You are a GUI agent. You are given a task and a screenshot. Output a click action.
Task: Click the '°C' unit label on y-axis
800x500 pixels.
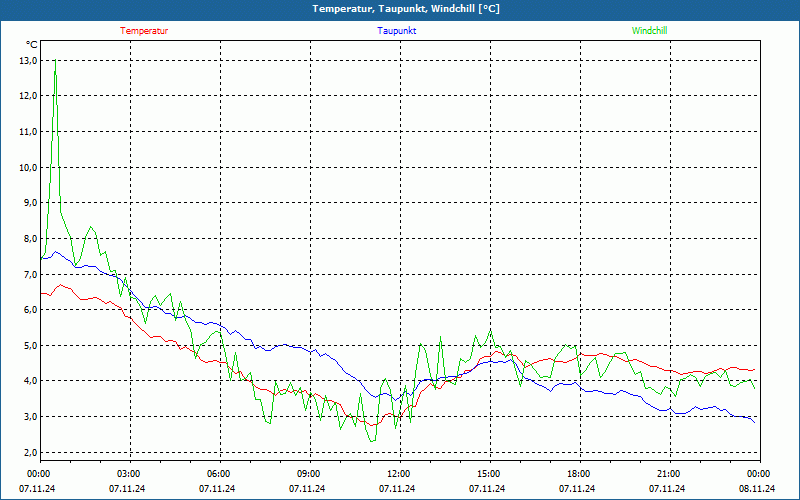32,45
